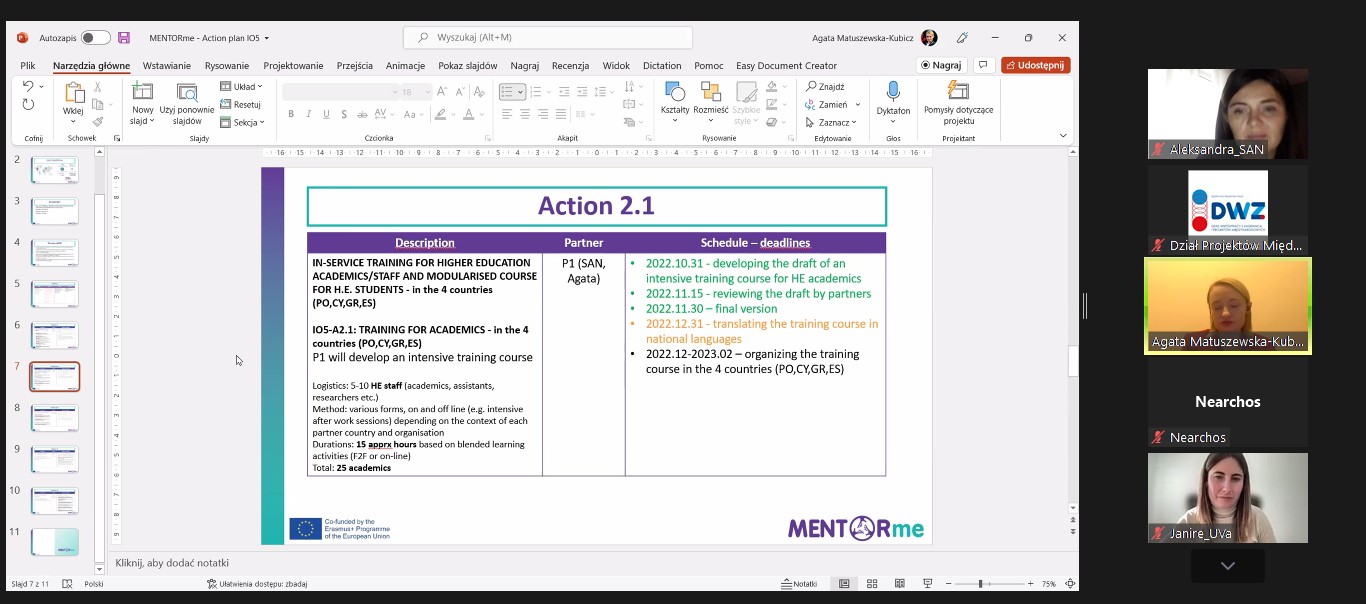Toggle Bold formatting
1366x604 pixels.
tap(291, 114)
